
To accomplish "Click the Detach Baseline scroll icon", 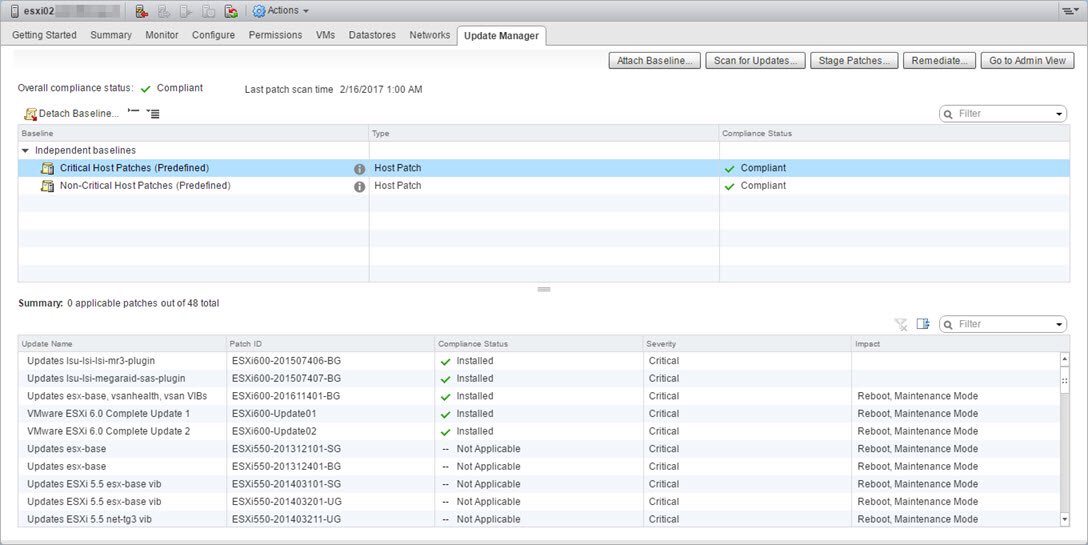I will coord(30,114).
